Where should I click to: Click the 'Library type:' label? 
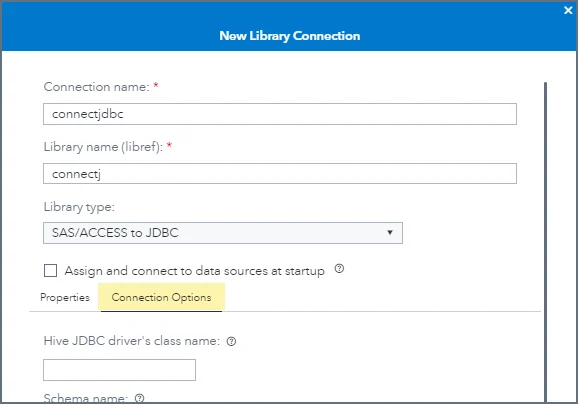[79, 207]
